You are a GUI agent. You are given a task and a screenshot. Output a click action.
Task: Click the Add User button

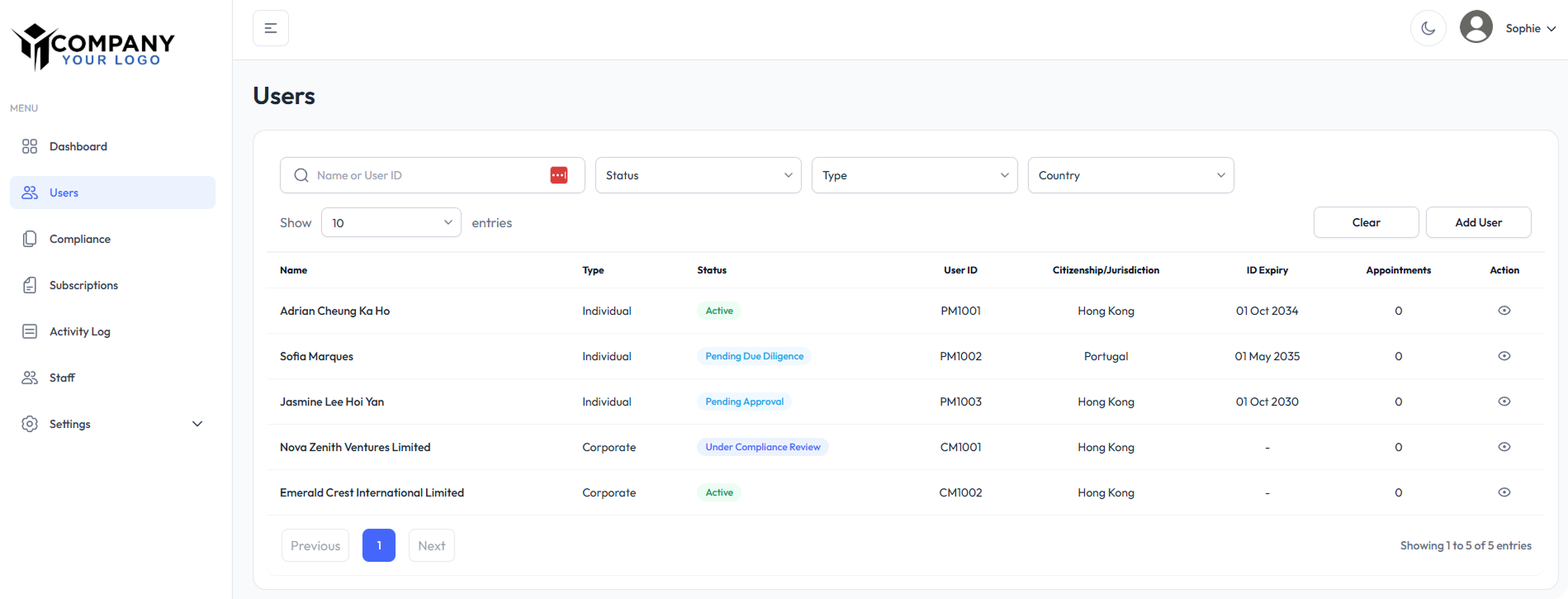point(1479,222)
